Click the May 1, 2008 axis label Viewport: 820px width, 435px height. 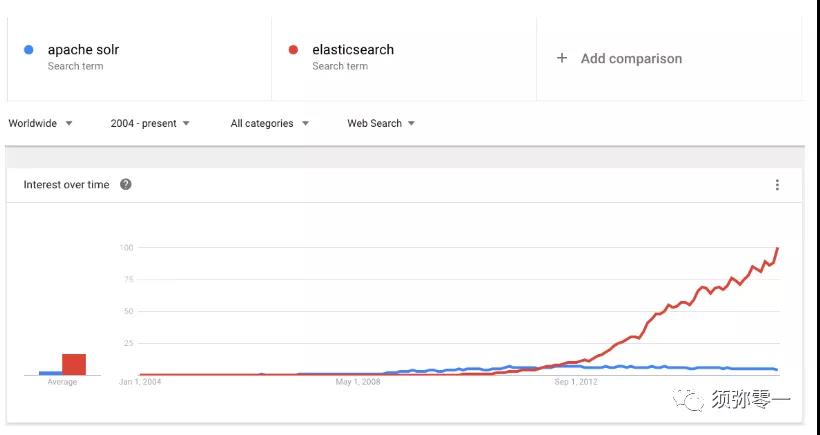[x=358, y=382]
